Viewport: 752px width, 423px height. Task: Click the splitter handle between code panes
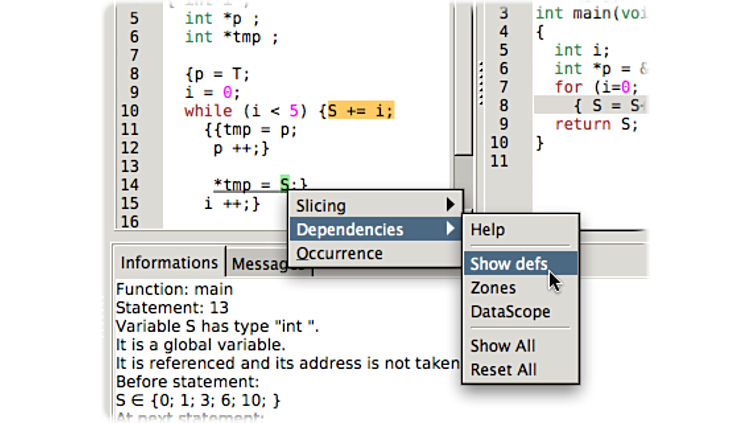point(480,80)
